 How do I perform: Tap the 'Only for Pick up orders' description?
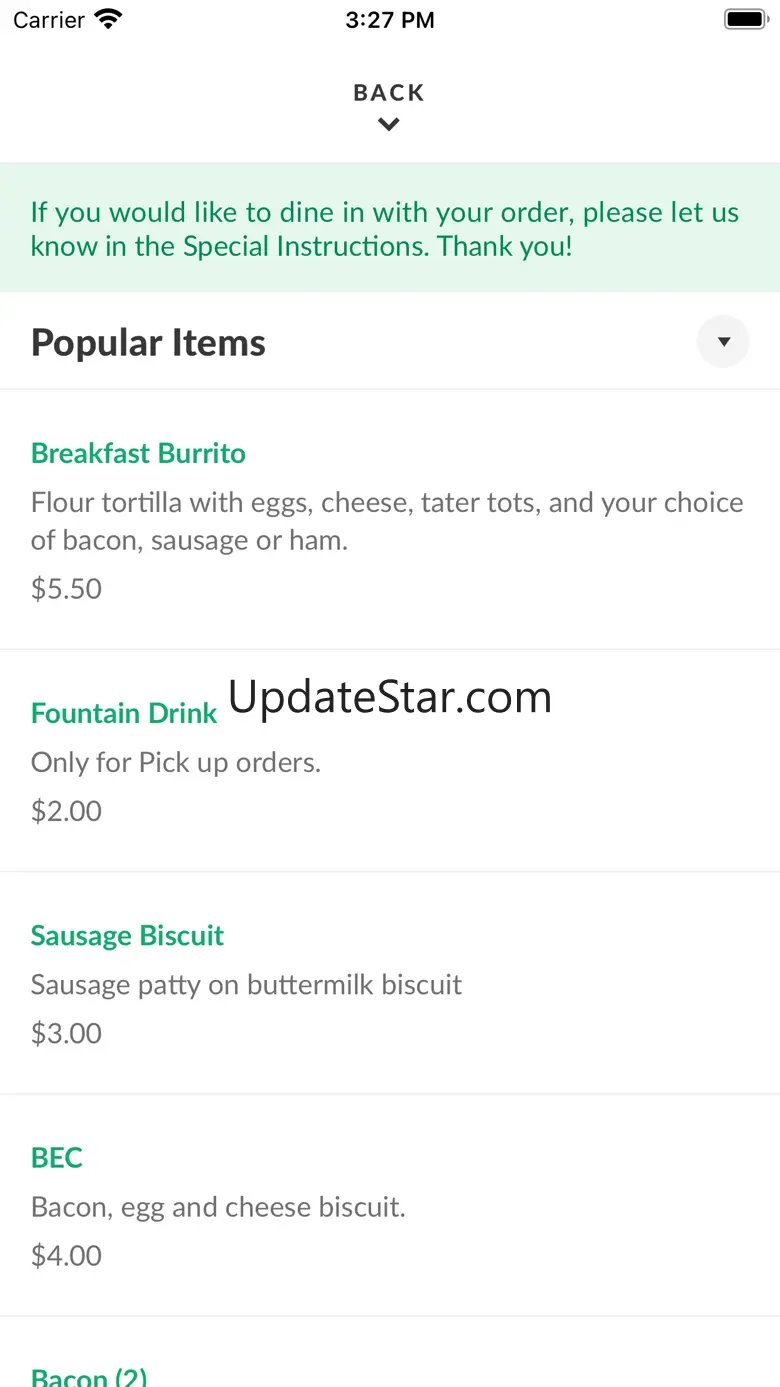point(176,762)
